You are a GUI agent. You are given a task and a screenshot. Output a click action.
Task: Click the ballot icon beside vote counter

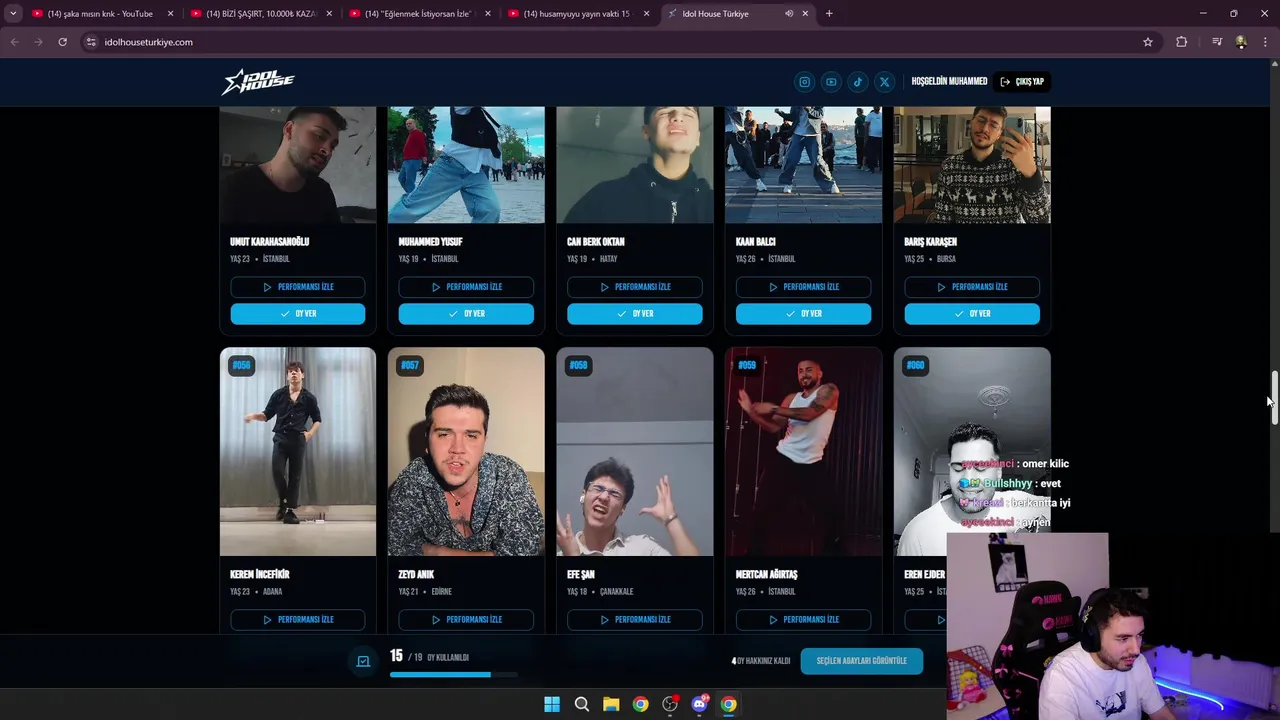point(363,661)
